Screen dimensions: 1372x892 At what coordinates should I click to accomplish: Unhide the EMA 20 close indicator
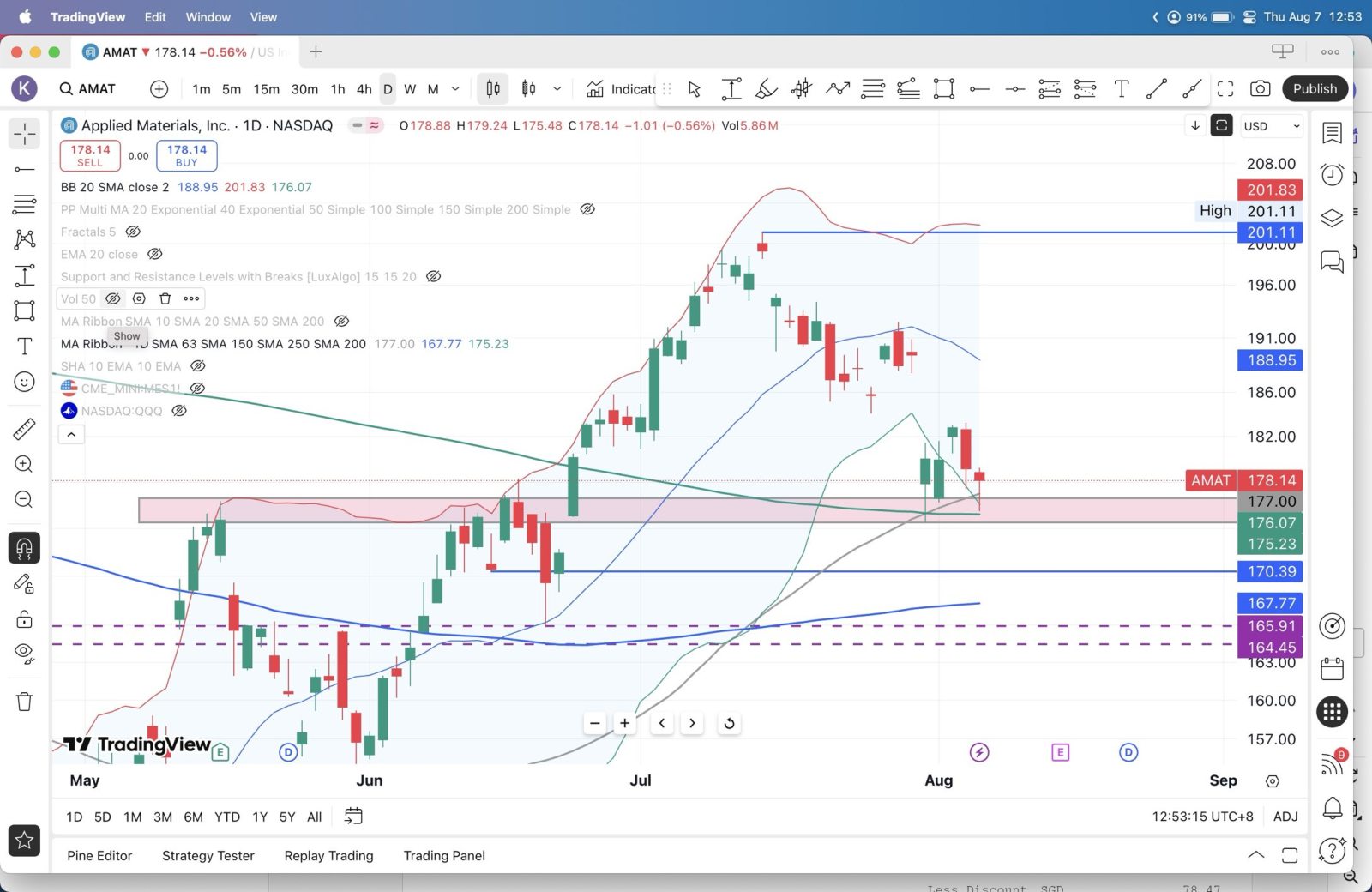[x=155, y=254]
